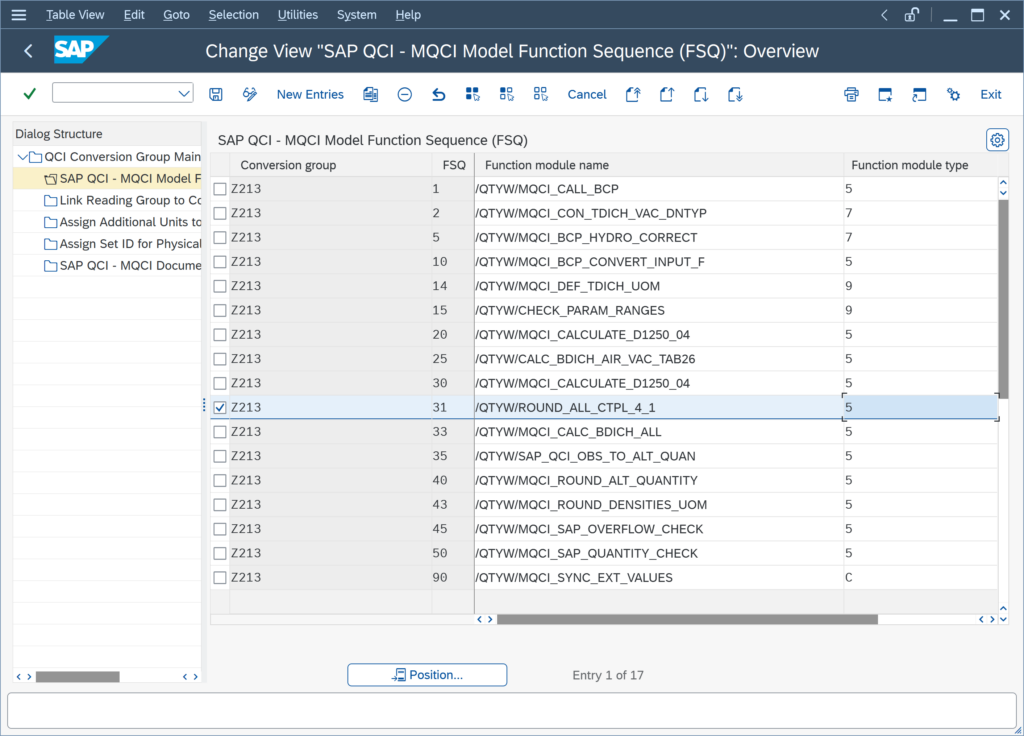Viewport: 1024px width, 736px height.
Task: Open table settings gear icon
Action: [997, 140]
